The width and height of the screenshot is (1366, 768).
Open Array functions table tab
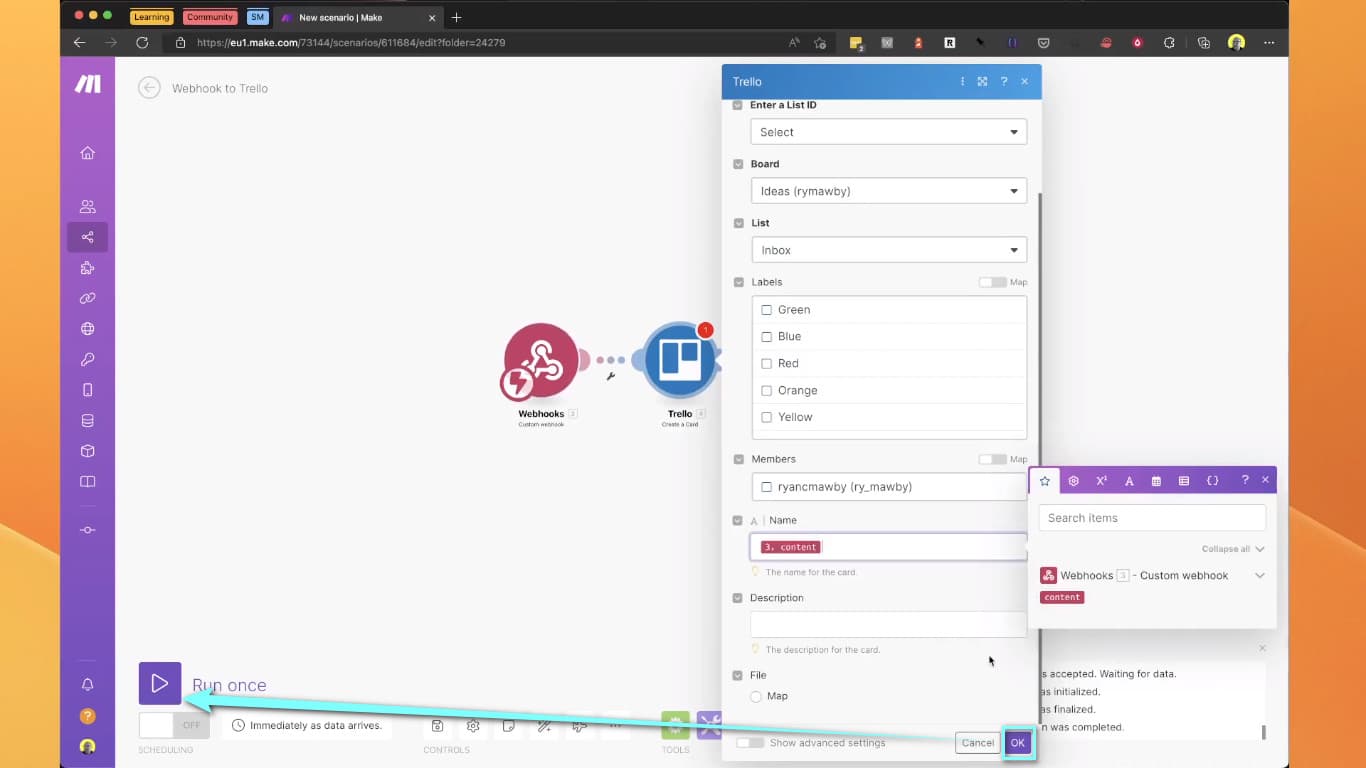[1184, 481]
